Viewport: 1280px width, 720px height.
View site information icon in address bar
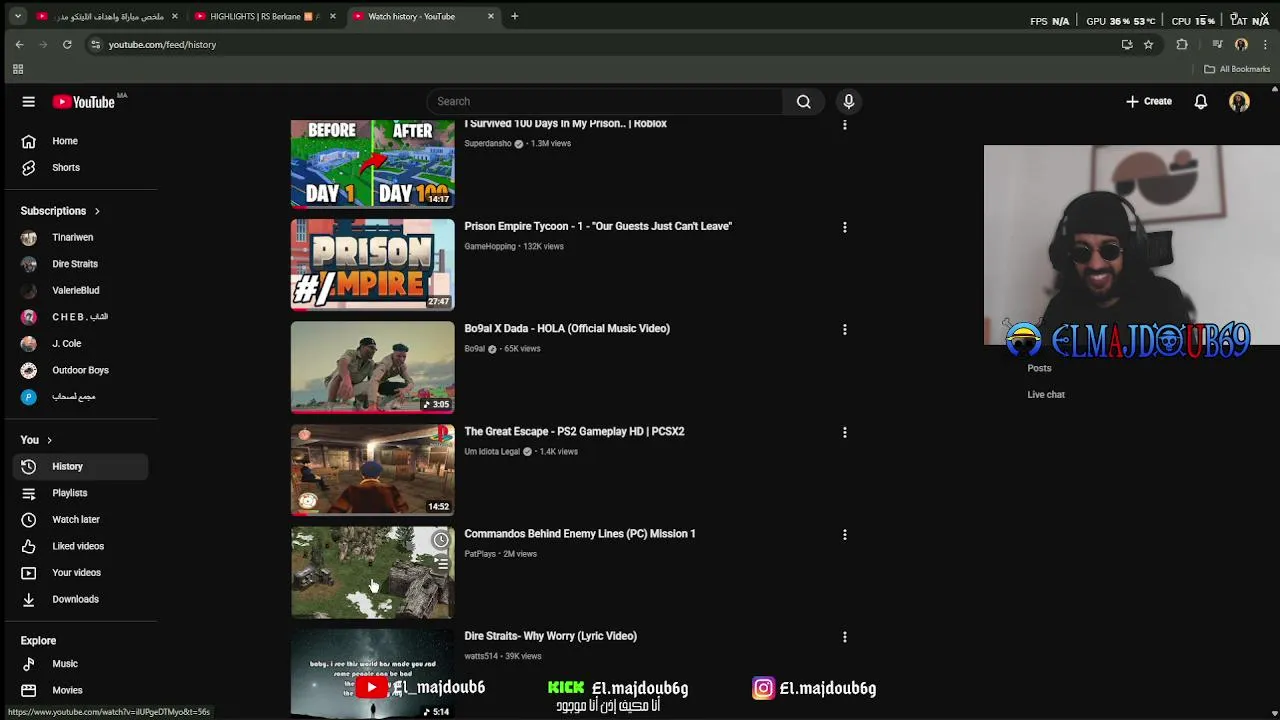(x=95, y=44)
